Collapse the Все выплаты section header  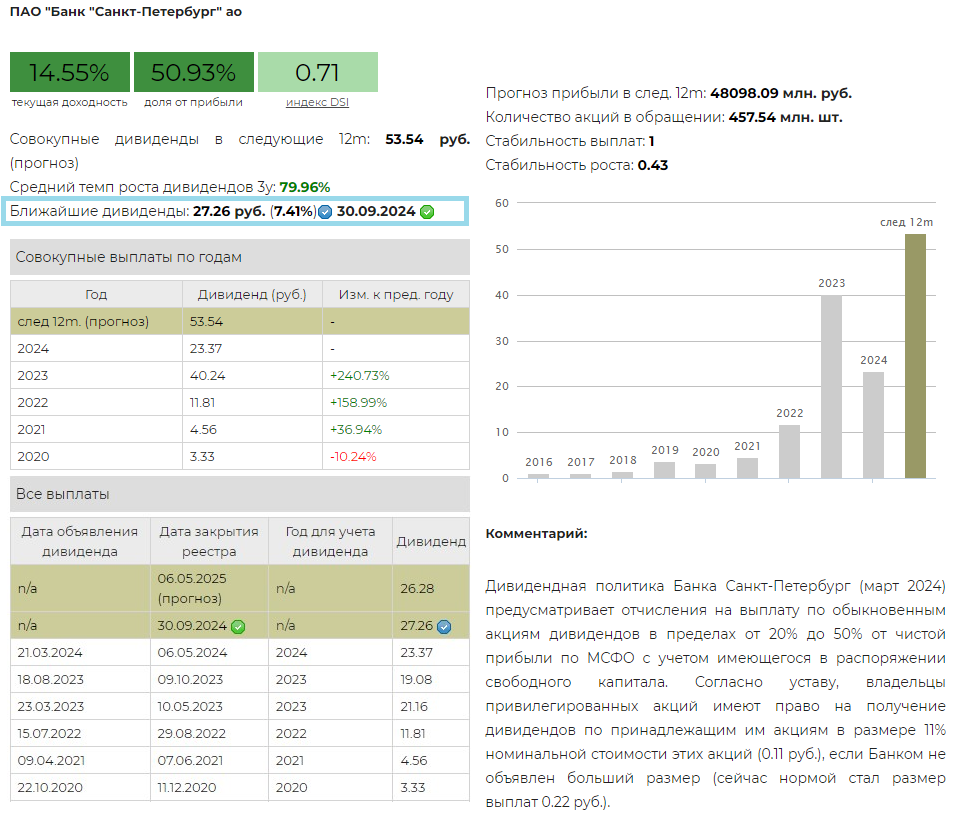(x=239, y=494)
